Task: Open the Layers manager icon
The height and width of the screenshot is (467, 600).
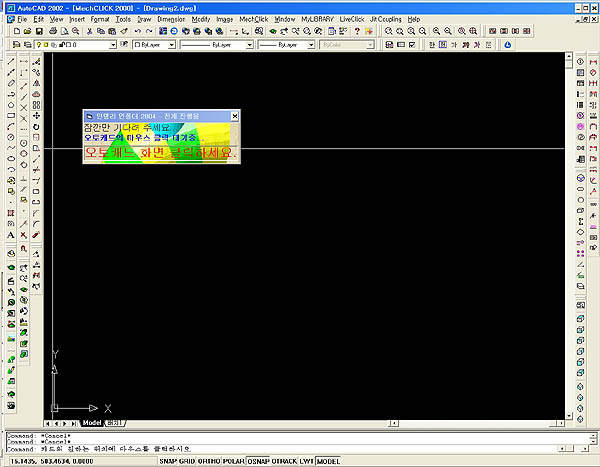Action: (28, 45)
